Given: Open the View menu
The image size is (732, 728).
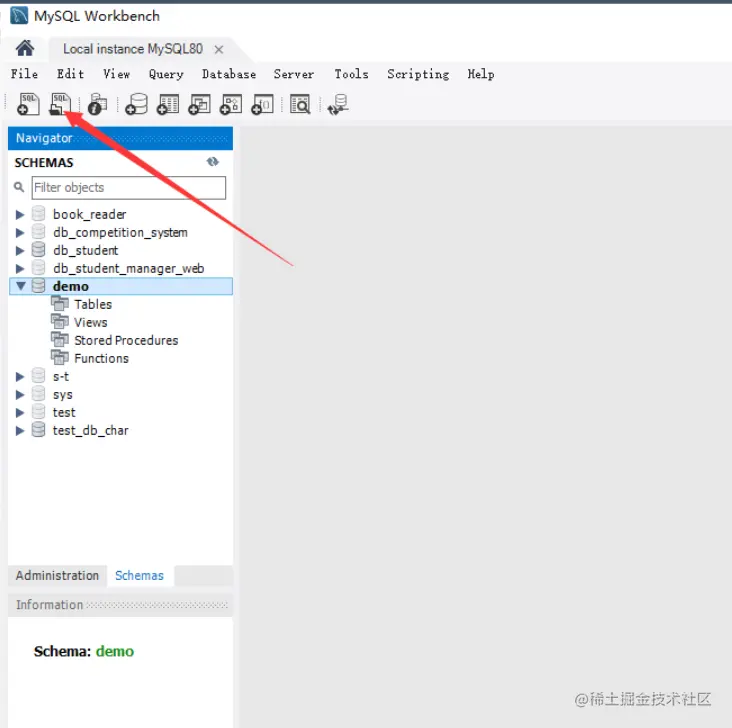Looking at the screenshot, I should 116,74.
